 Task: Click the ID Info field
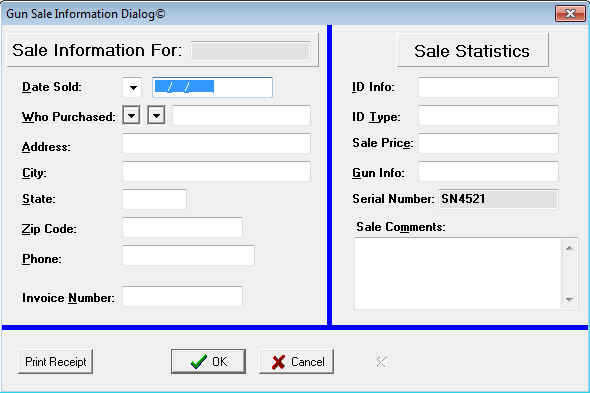[x=488, y=87]
